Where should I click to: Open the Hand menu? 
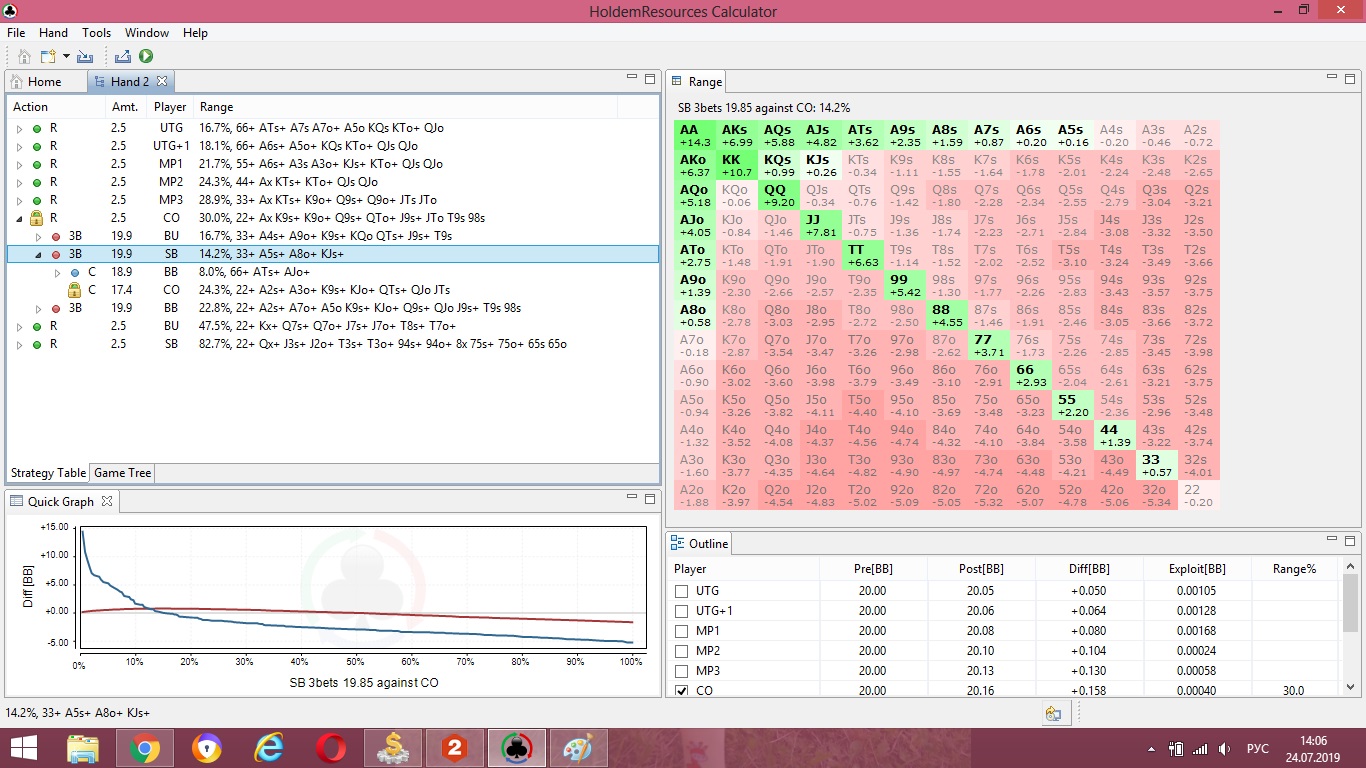(x=53, y=33)
